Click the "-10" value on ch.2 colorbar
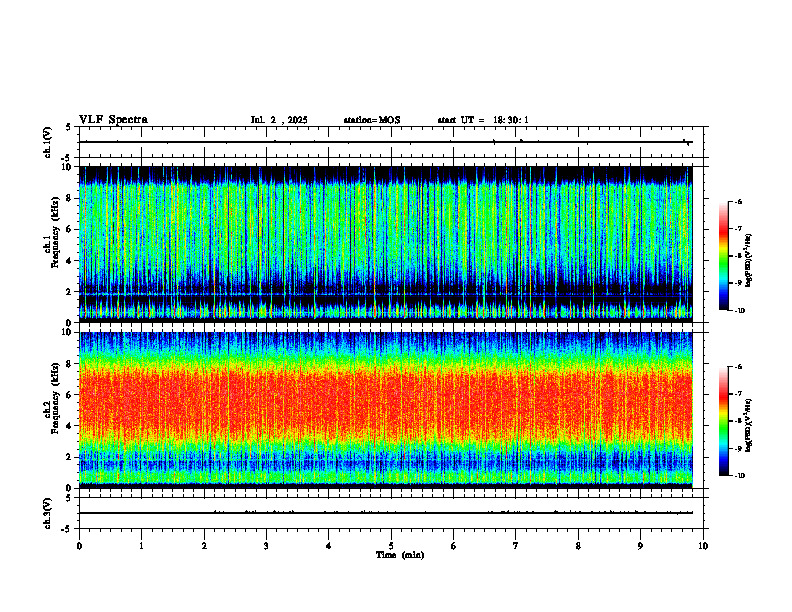Image resolution: width=792 pixels, height=612 pixels. [x=740, y=476]
